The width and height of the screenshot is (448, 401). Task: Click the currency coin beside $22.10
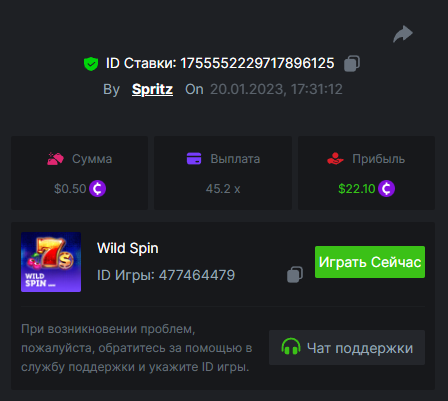[386, 189]
